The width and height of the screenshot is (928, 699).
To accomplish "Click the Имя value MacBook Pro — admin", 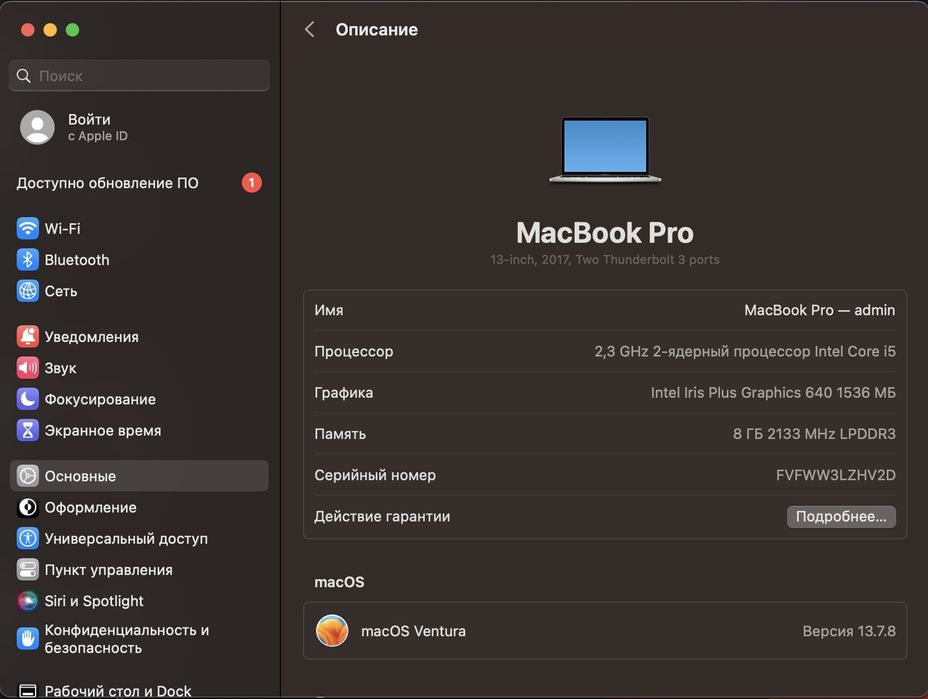I will [x=820, y=310].
